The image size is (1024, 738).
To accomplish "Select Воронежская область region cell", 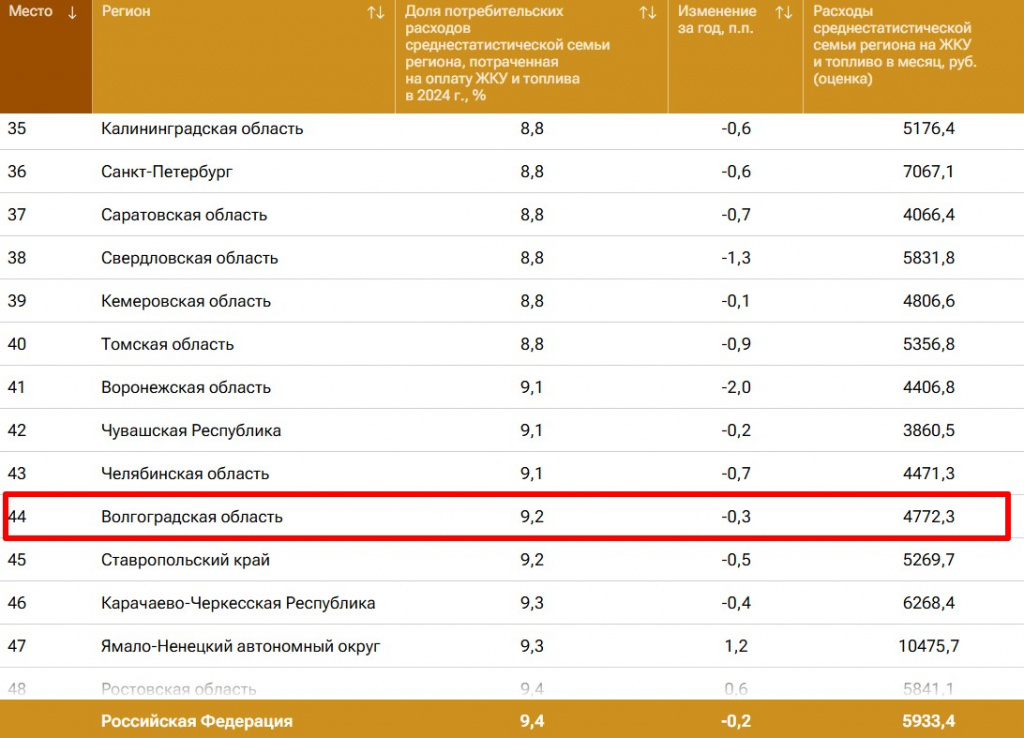I will 185,387.
